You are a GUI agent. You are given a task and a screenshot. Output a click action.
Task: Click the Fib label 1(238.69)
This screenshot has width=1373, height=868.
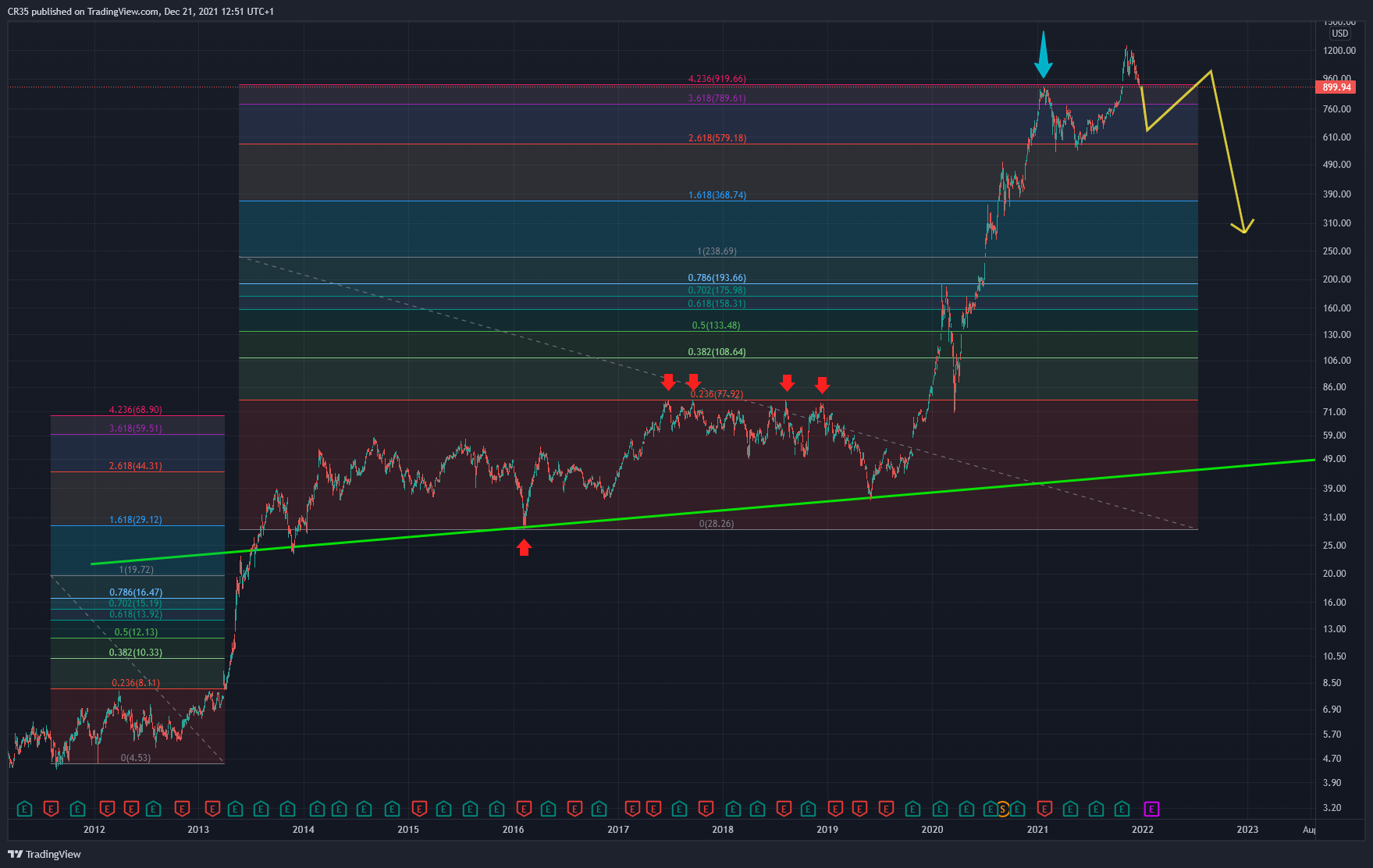[717, 251]
